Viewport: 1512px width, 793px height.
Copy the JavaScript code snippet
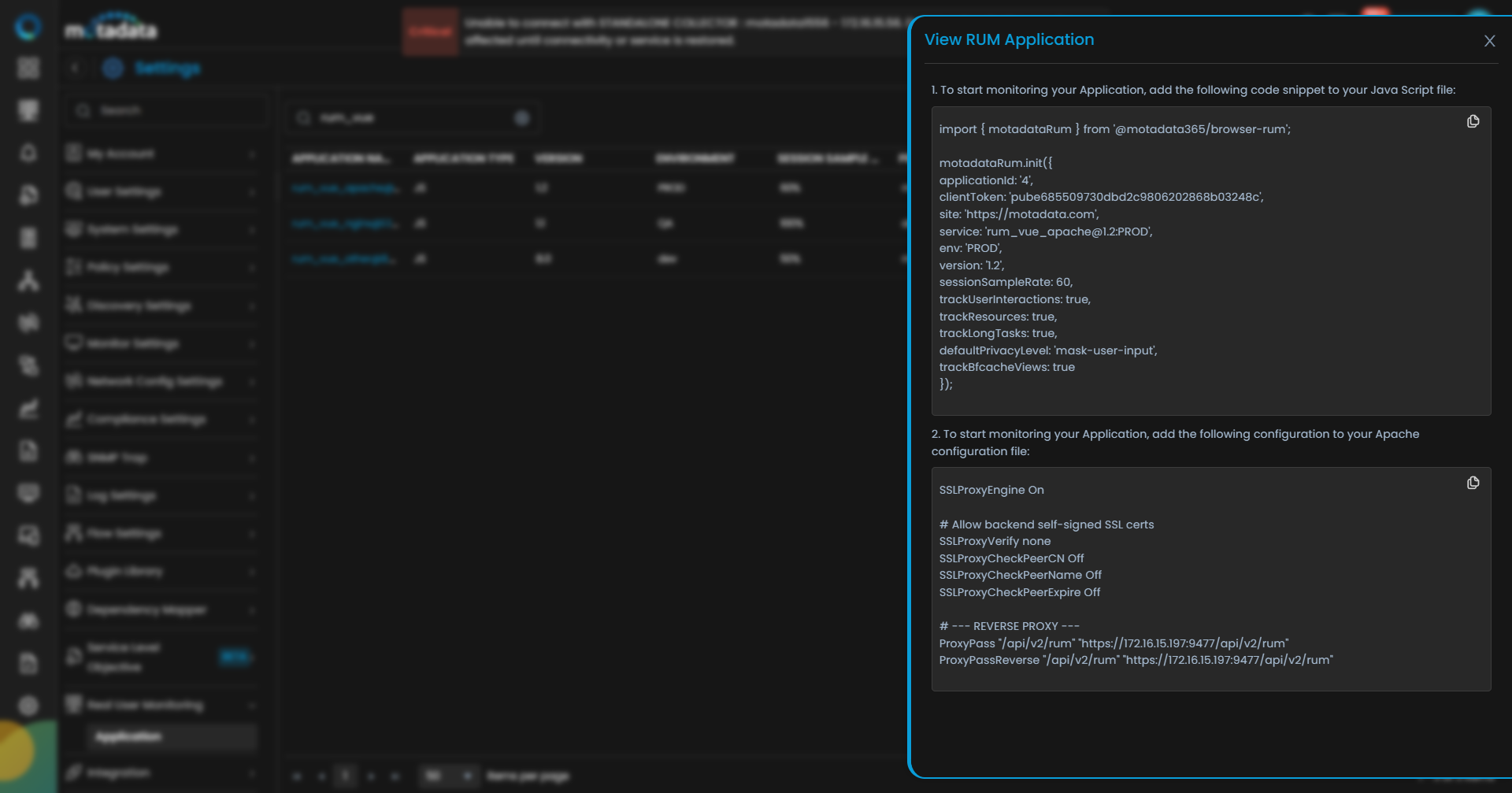[x=1473, y=121]
